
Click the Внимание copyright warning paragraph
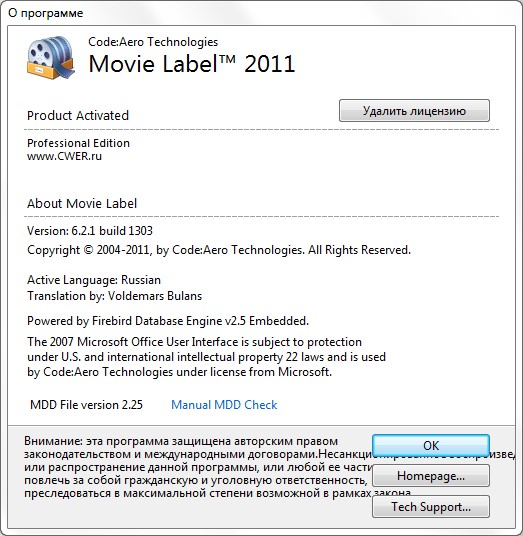point(198,467)
